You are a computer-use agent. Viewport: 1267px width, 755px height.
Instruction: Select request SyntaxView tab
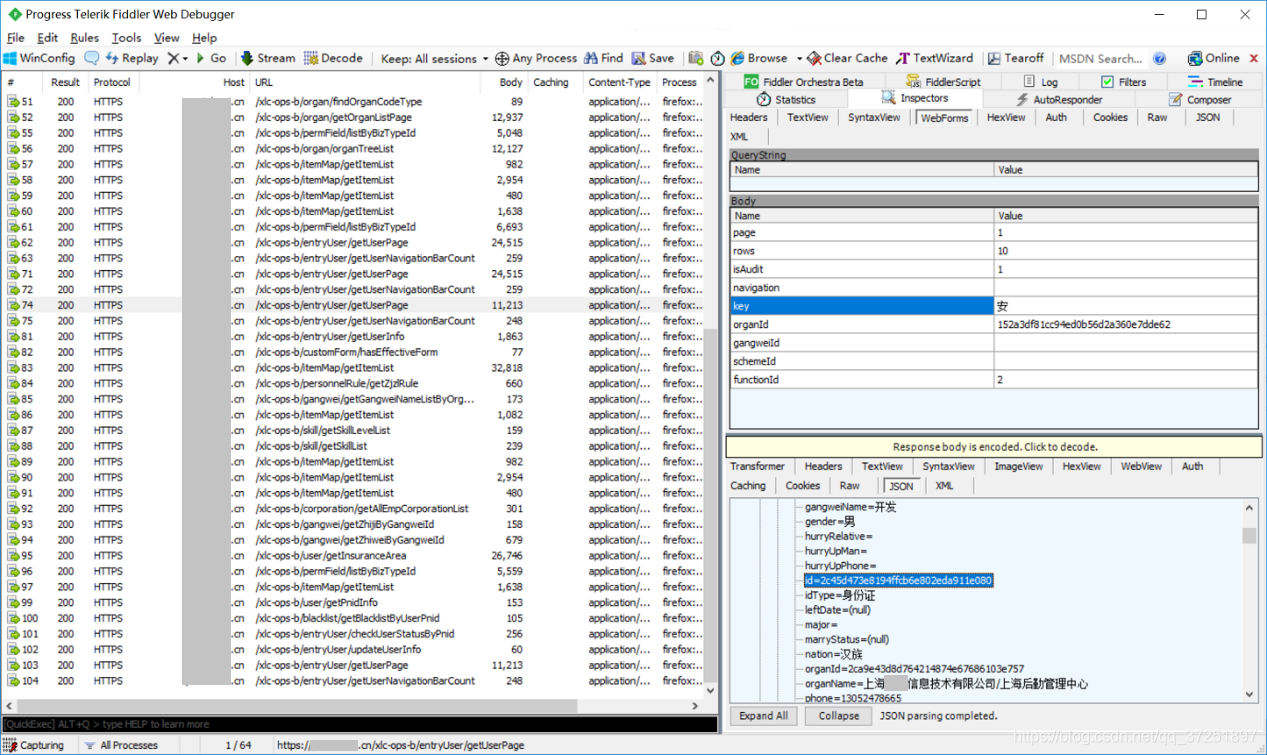pyautogui.click(x=874, y=118)
